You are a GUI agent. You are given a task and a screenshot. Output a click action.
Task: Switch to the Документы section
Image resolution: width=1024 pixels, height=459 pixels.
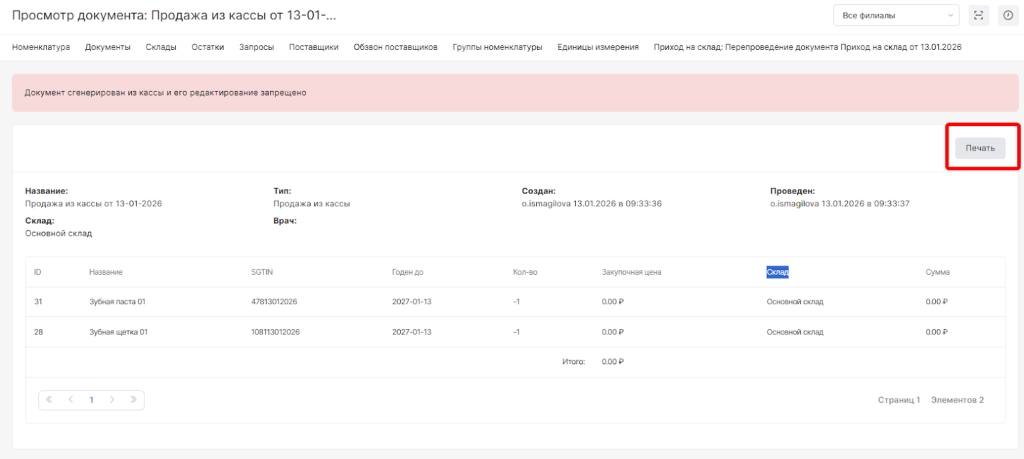(x=108, y=47)
